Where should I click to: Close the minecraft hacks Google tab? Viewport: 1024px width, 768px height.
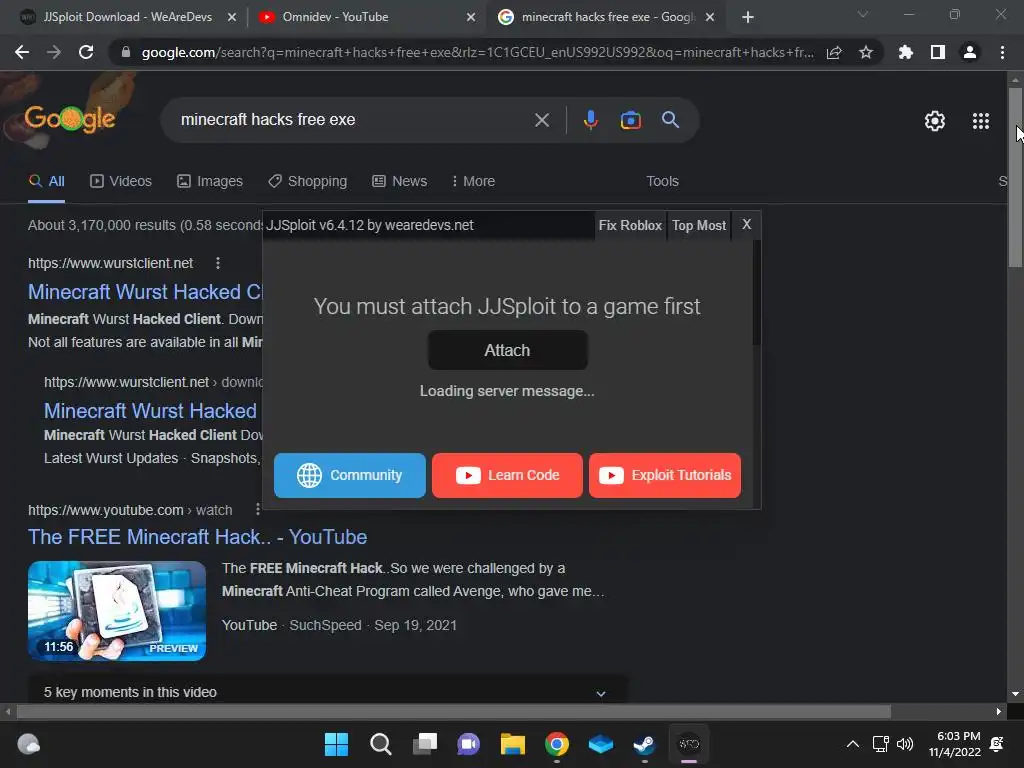pos(711,18)
